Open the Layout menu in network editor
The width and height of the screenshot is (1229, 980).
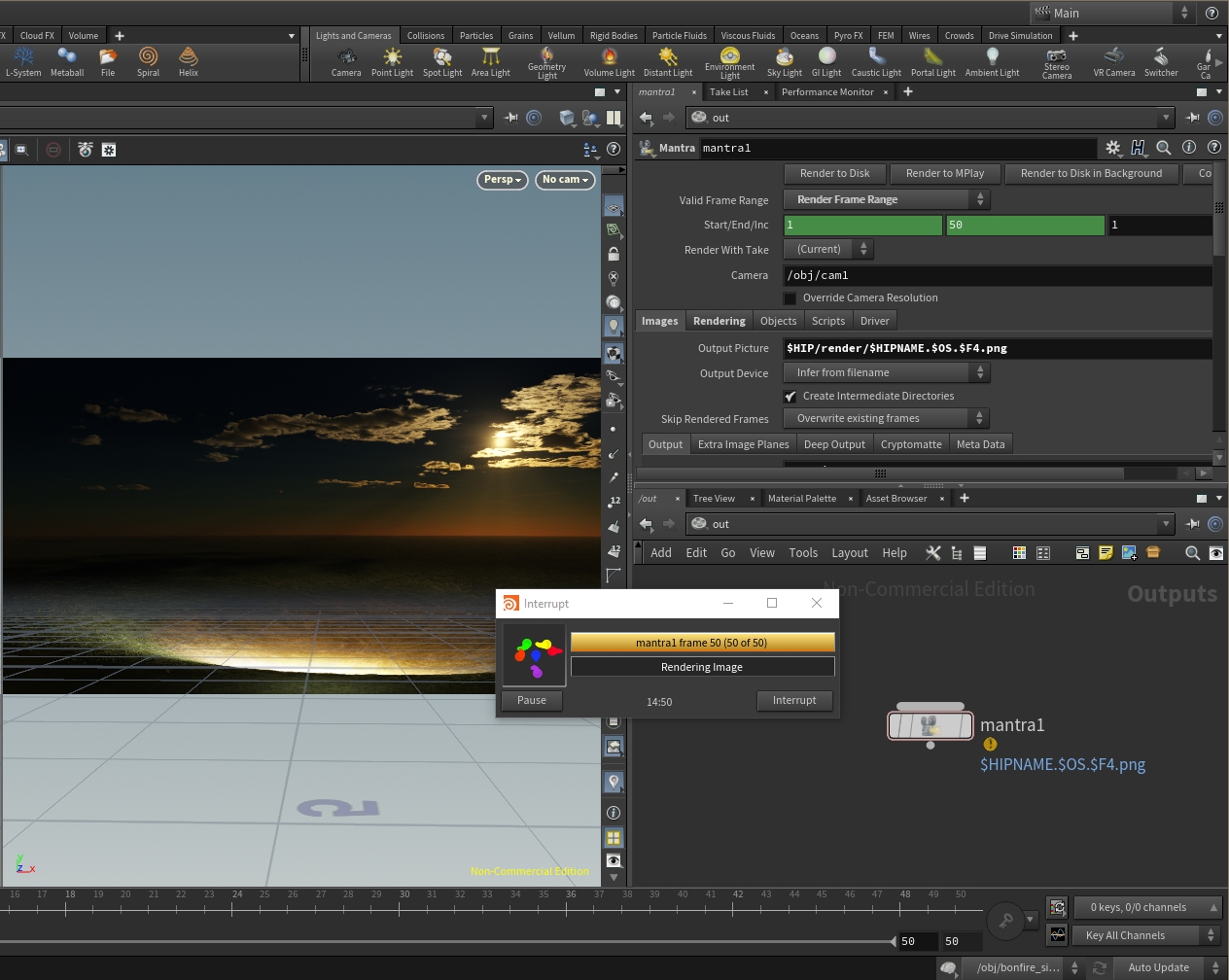pyautogui.click(x=849, y=552)
